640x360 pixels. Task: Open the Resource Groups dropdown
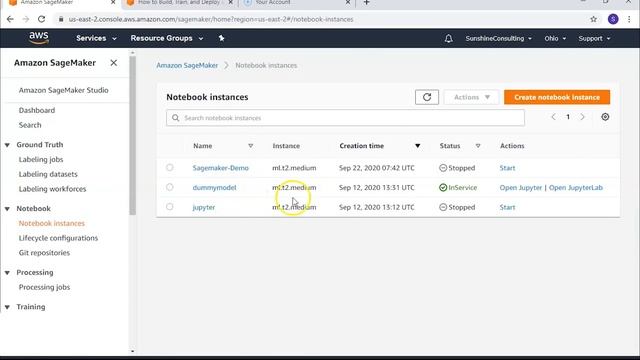coord(167,38)
